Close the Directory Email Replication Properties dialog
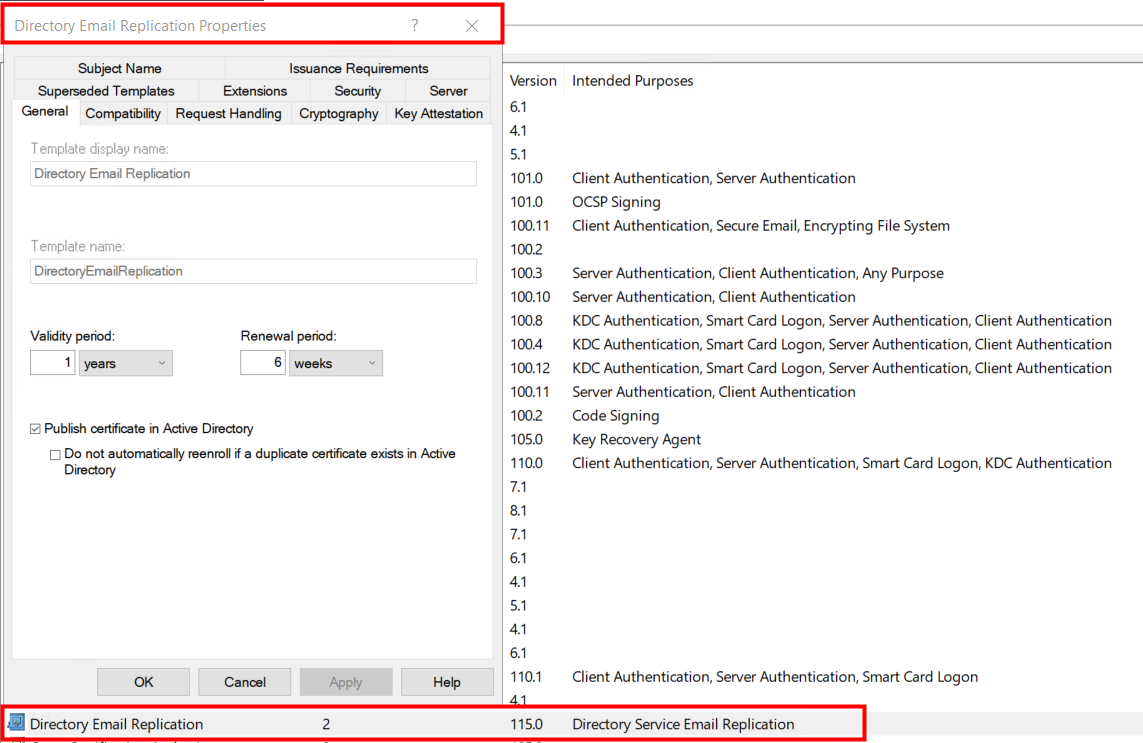Screen dimensions: 1143x743 (x=472, y=26)
